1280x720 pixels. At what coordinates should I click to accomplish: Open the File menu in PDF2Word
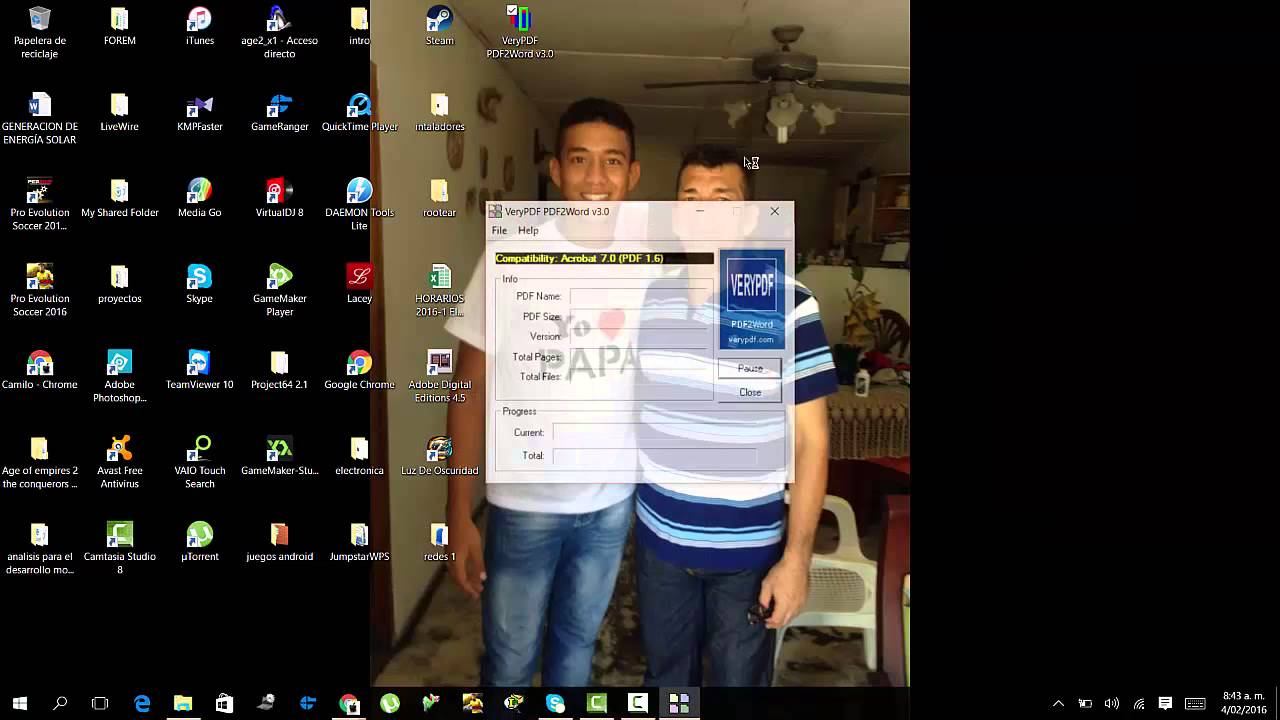499,231
